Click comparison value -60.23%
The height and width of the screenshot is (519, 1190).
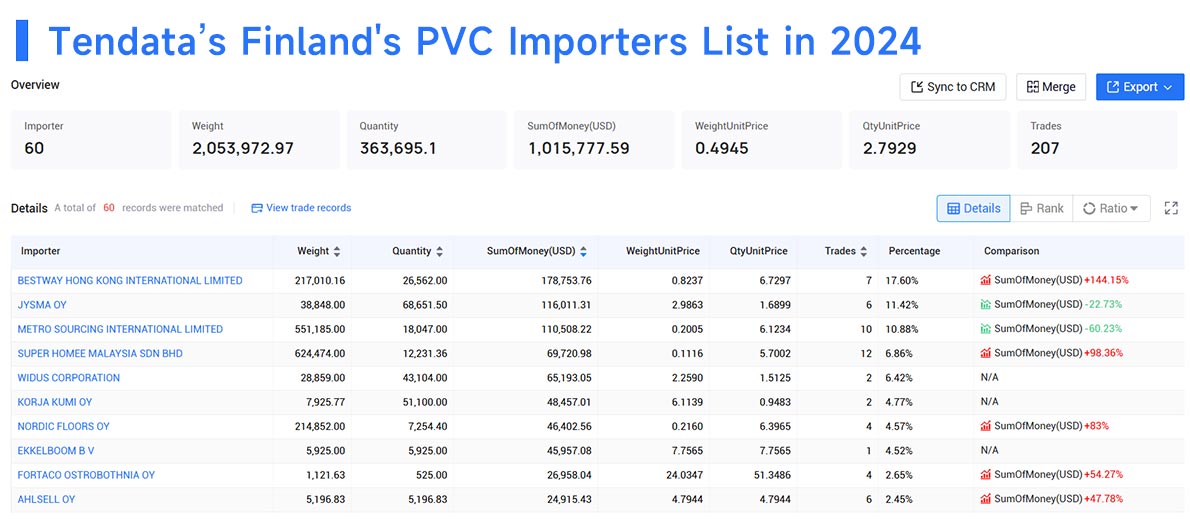click(1103, 329)
